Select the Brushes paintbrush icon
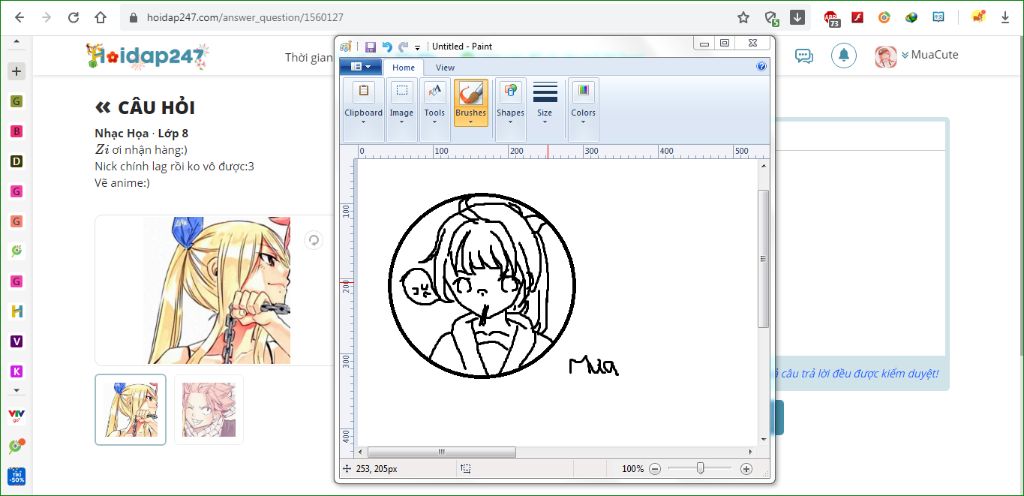The image size is (1024, 496). click(471, 93)
